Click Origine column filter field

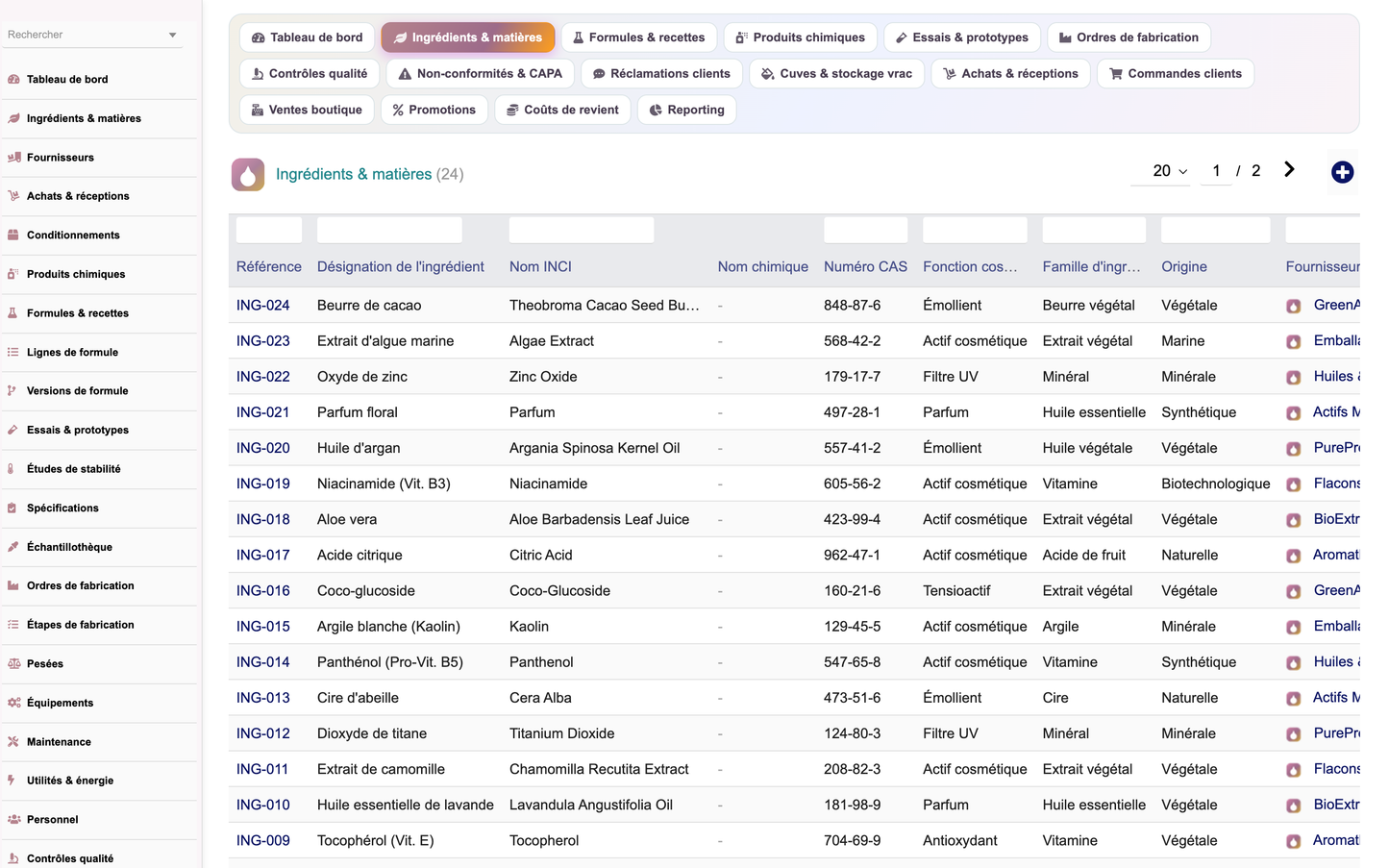coord(1215,230)
